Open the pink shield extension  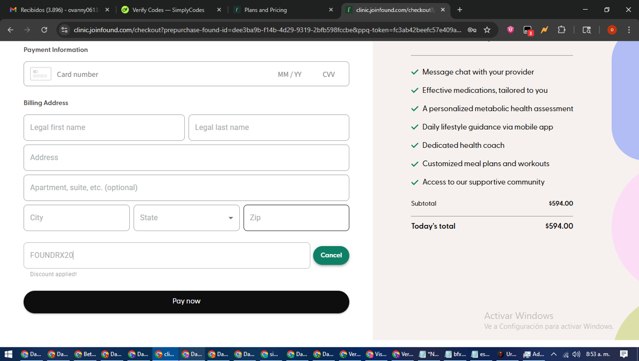pos(510,29)
